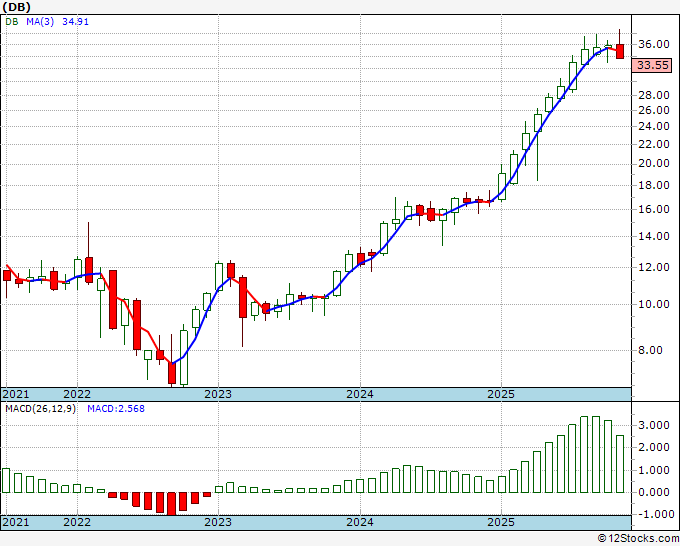Click the 3.000 MACD axis label
The height and width of the screenshot is (546, 680).
click(654, 425)
